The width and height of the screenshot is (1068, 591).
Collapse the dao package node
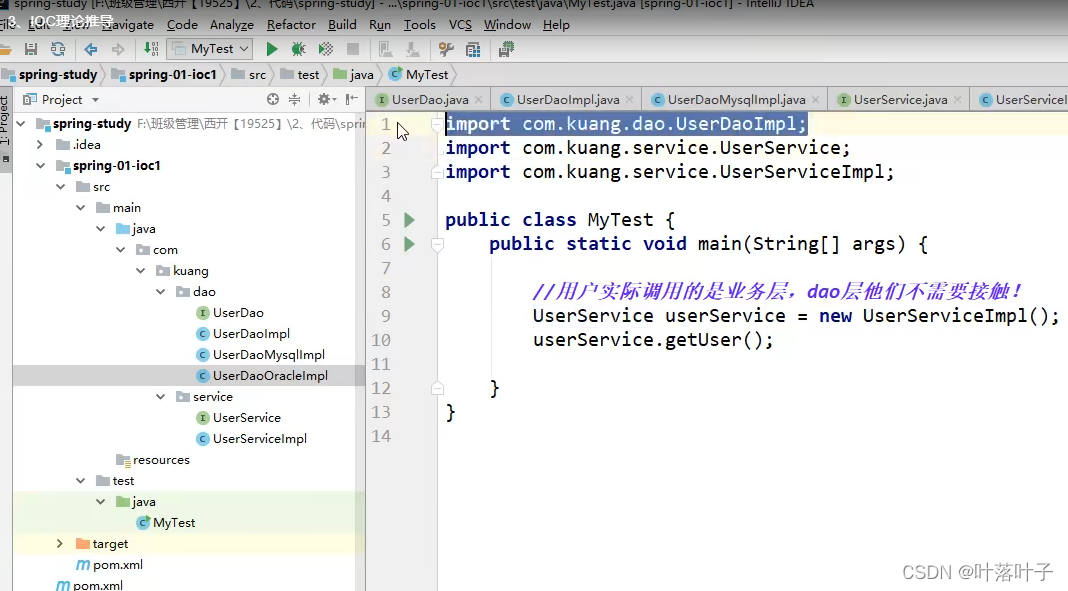tap(161, 291)
